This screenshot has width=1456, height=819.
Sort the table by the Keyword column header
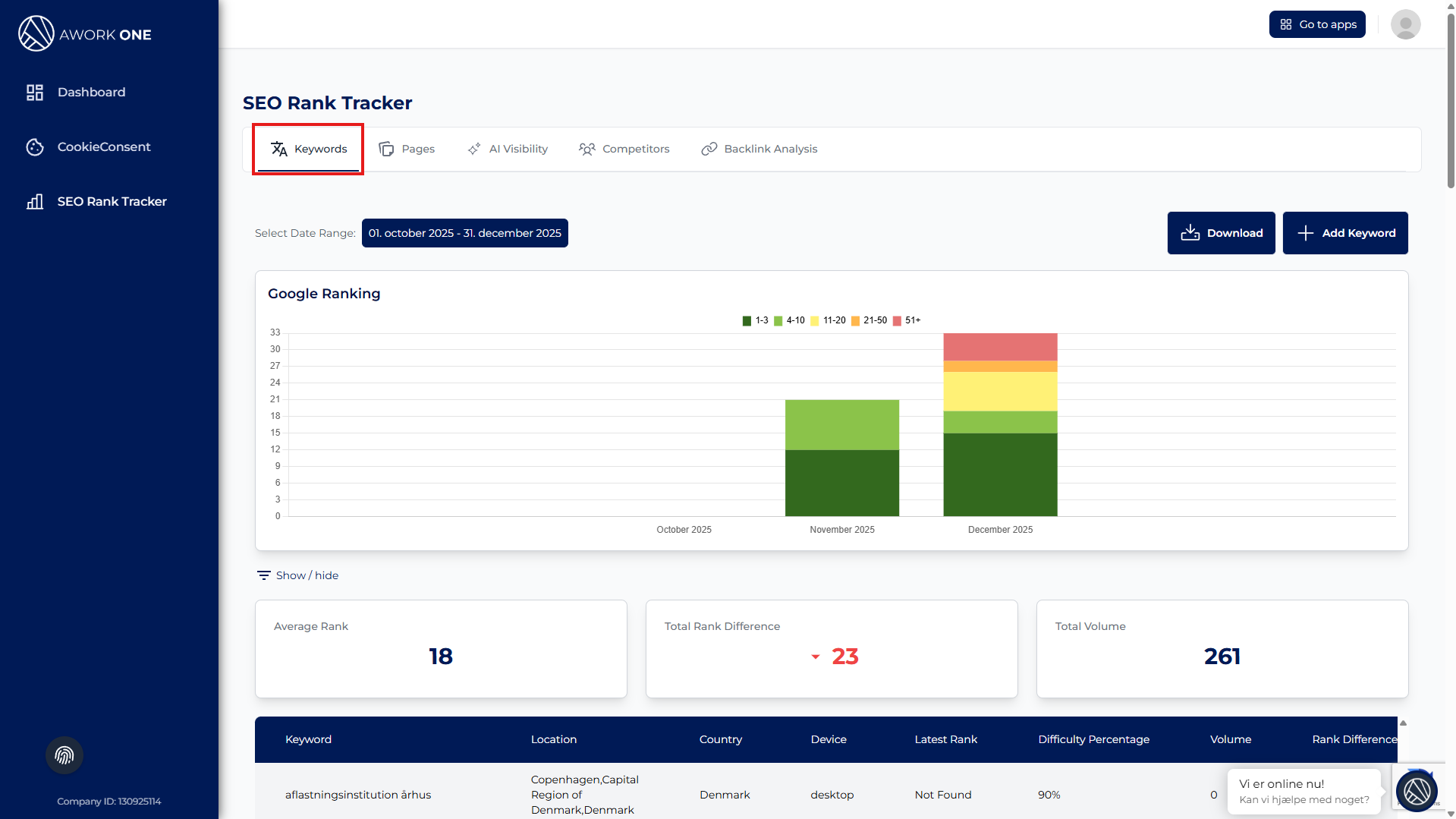click(x=308, y=739)
